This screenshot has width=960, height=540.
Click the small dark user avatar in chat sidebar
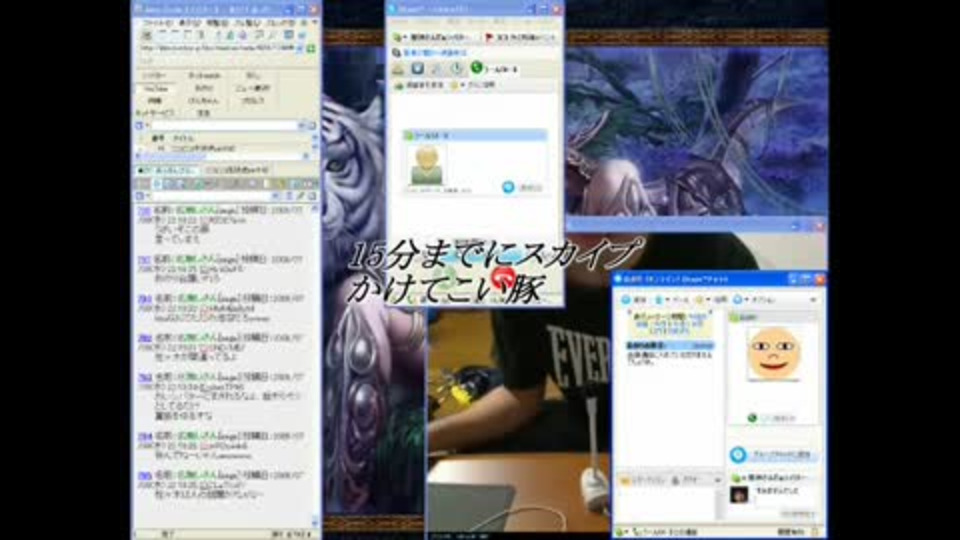[739, 494]
